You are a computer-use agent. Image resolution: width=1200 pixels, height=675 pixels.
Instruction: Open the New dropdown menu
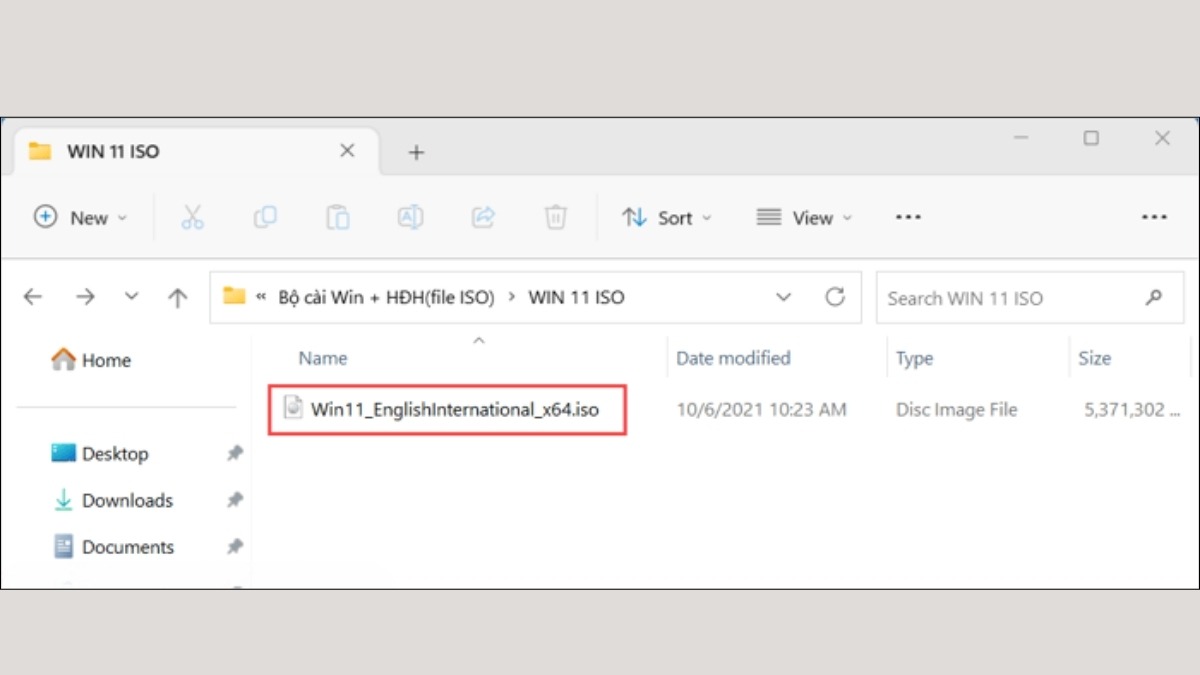[81, 217]
